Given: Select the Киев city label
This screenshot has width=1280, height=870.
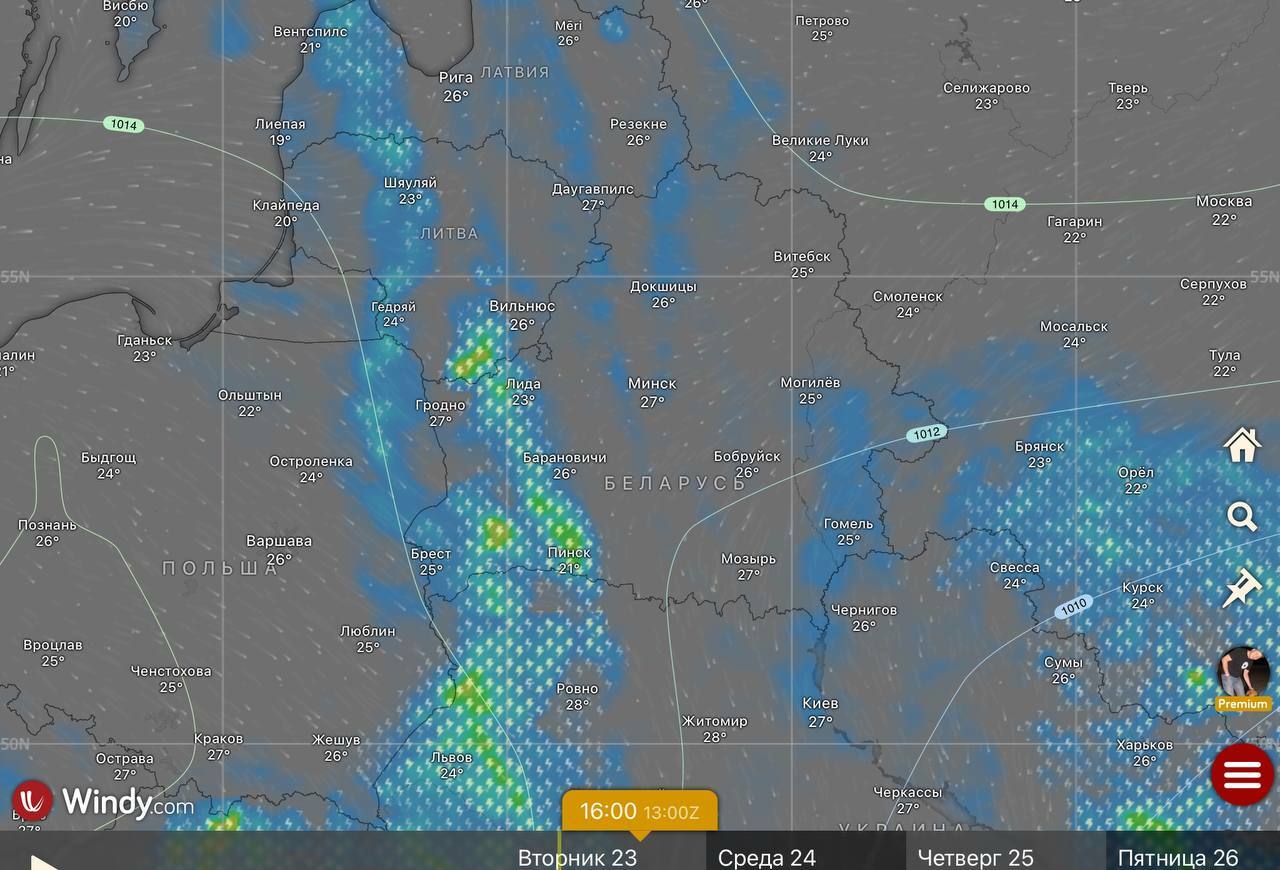Looking at the screenshot, I should pyautogui.click(x=820, y=703).
